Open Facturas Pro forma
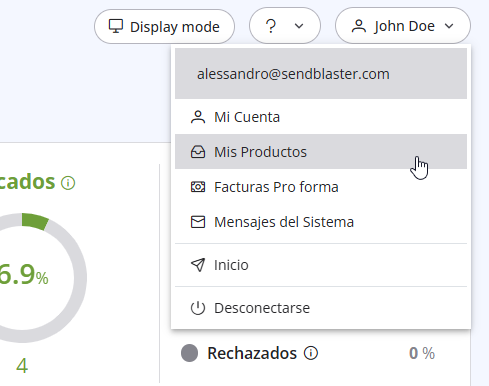Viewport: 489px width, 386px height. [321, 187]
